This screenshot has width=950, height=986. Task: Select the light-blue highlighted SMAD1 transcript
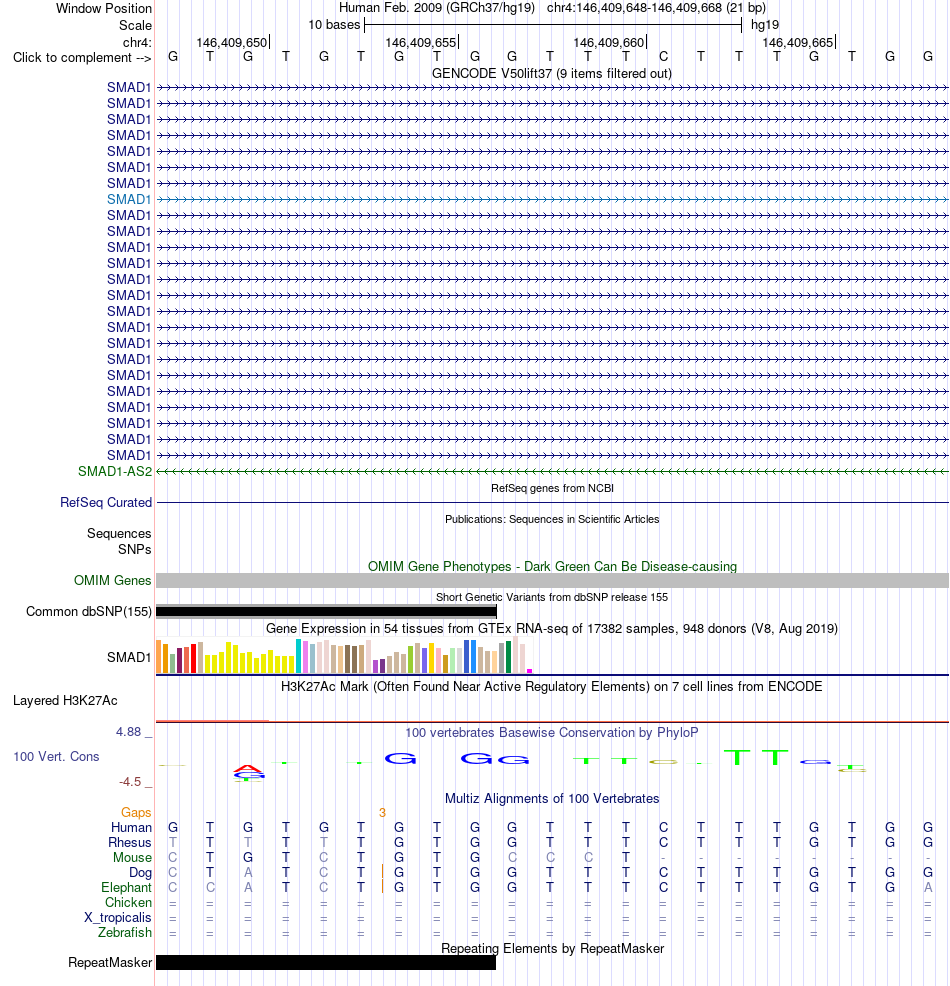(x=553, y=199)
